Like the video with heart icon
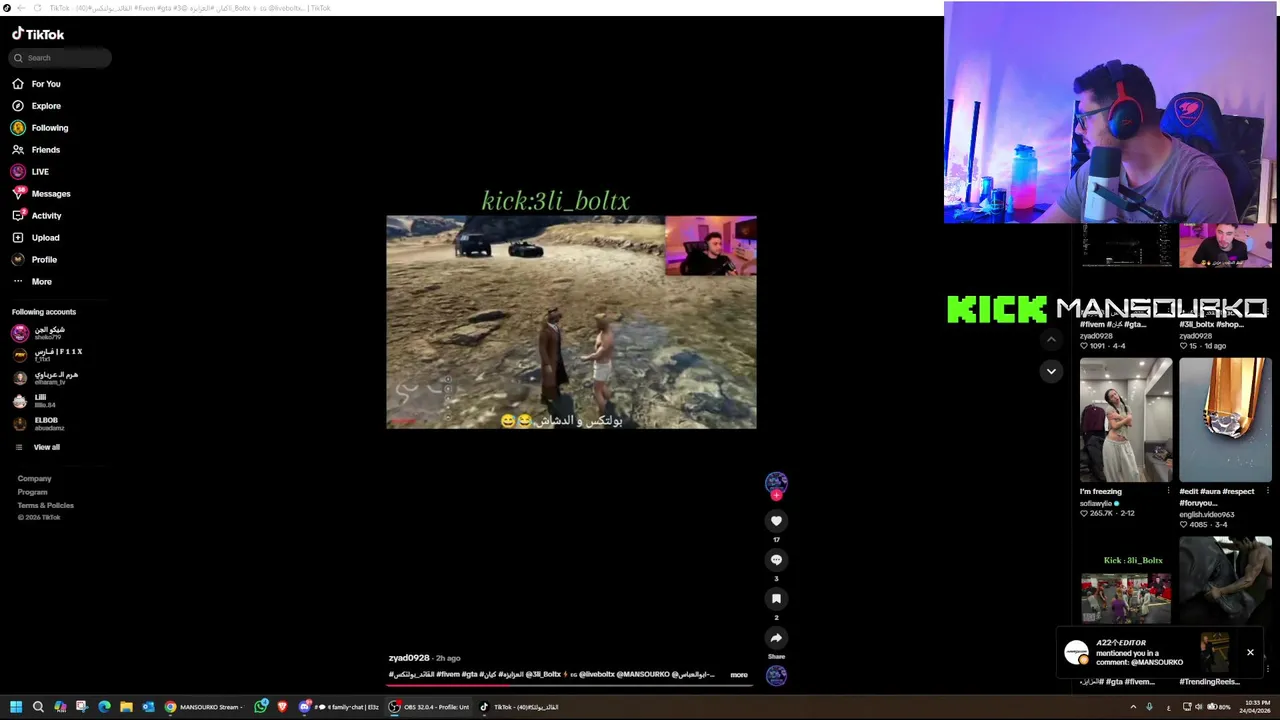1280x720 pixels. [x=776, y=521]
